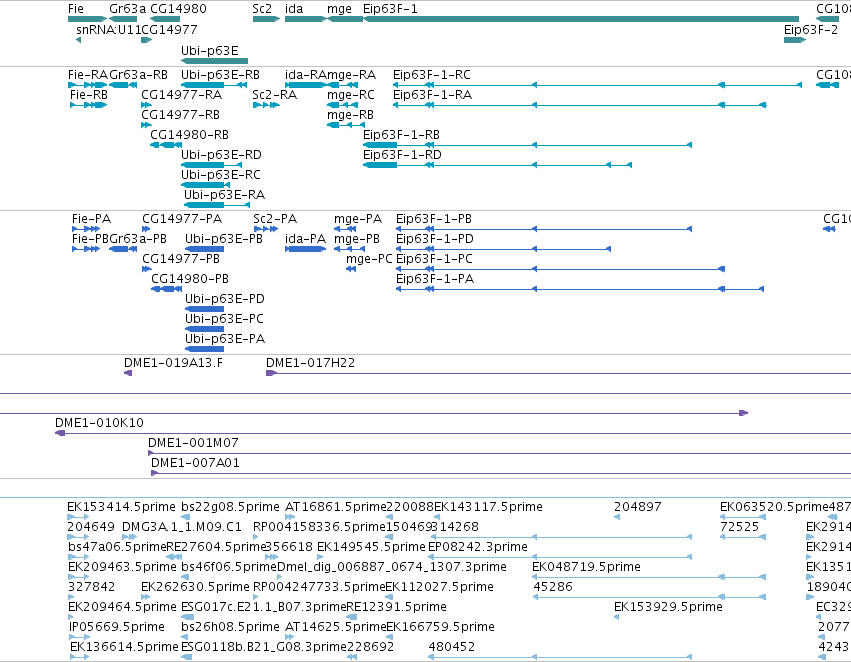The width and height of the screenshot is (851, 662).
Task: Select BAC clone DME1-017H22
Action: coord(310,362)
